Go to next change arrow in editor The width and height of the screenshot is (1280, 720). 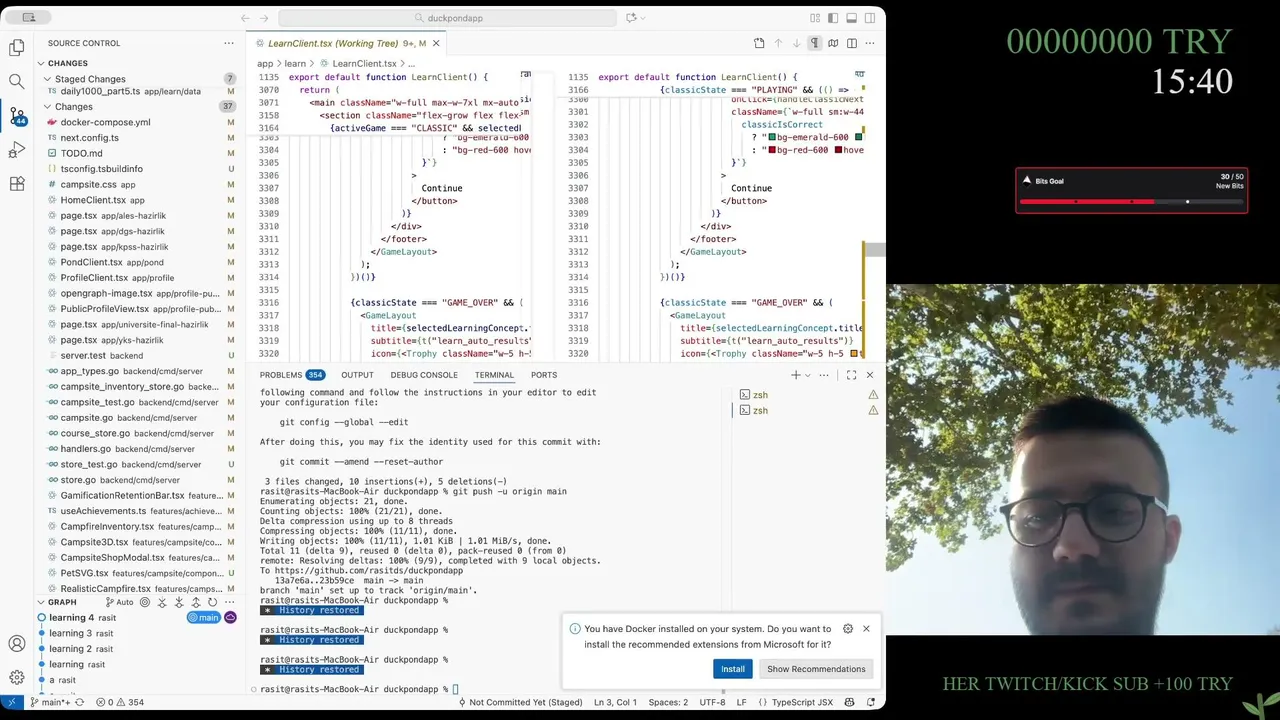(796, 43)
